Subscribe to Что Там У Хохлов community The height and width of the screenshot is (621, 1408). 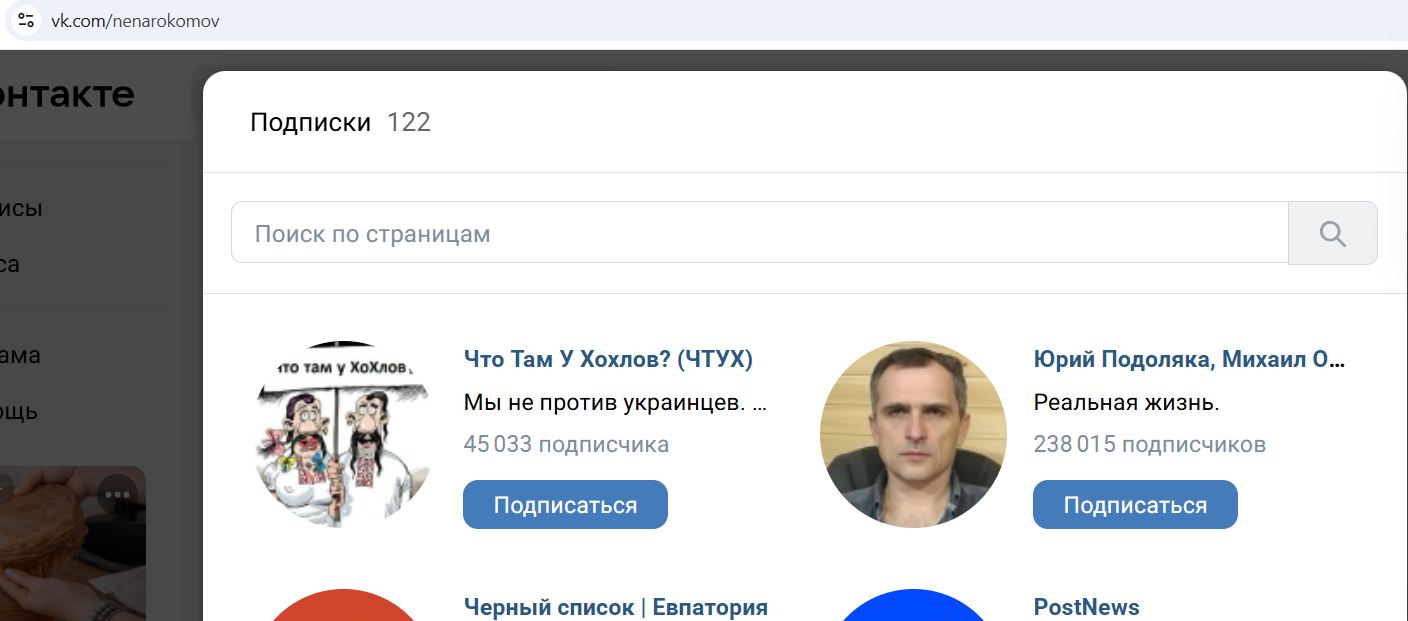[x=565, y=505]
